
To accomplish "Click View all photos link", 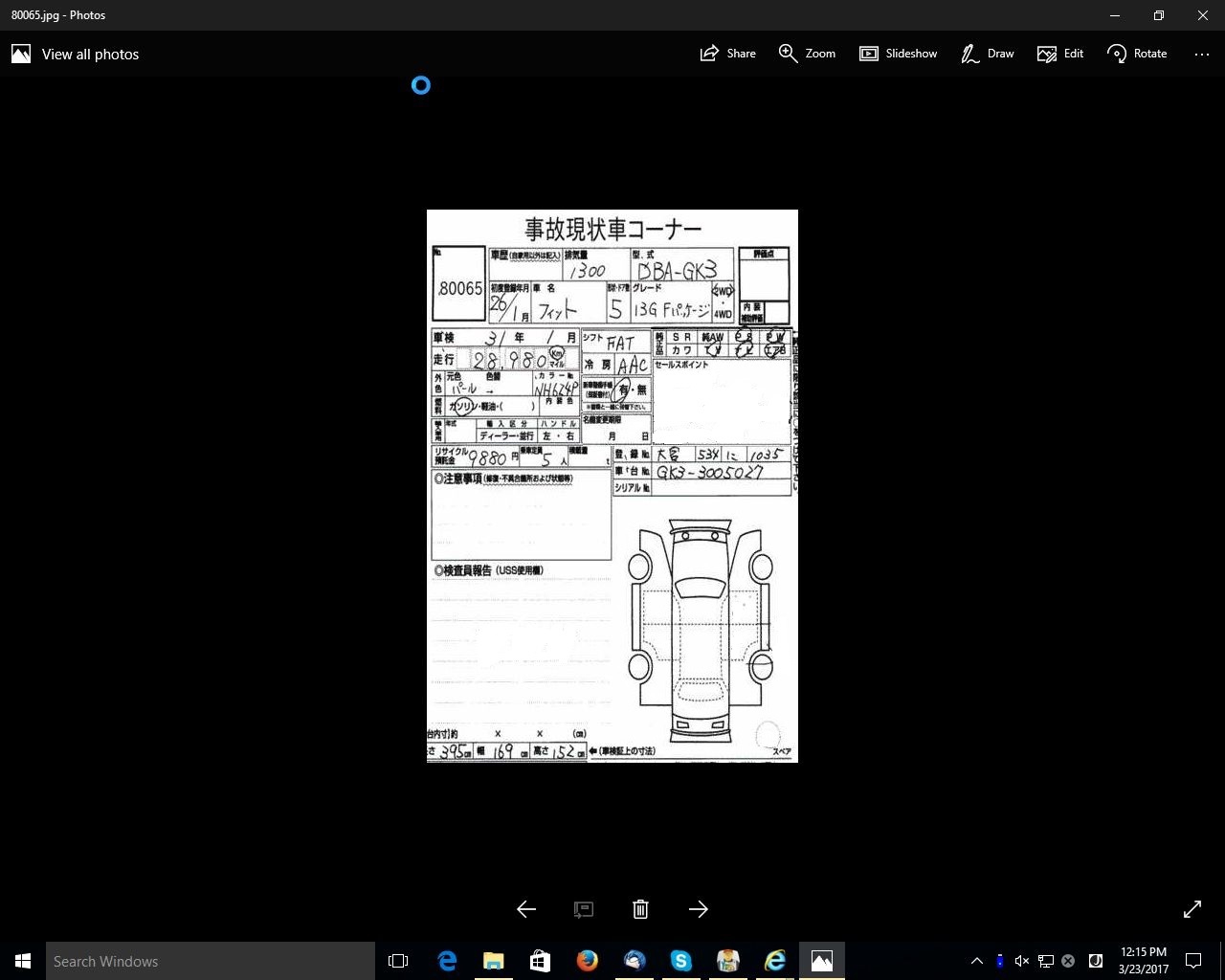I will pos(76,55).
